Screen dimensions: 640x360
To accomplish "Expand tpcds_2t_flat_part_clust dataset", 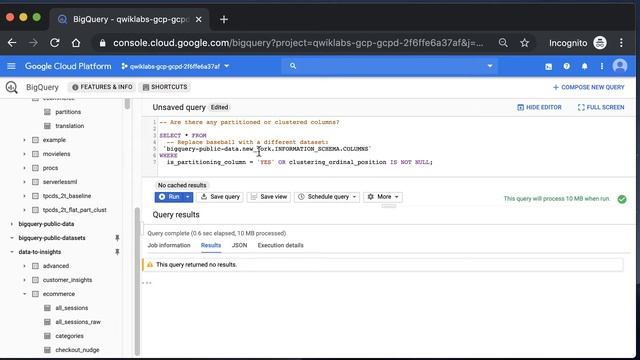I will (x=24, y=210).
